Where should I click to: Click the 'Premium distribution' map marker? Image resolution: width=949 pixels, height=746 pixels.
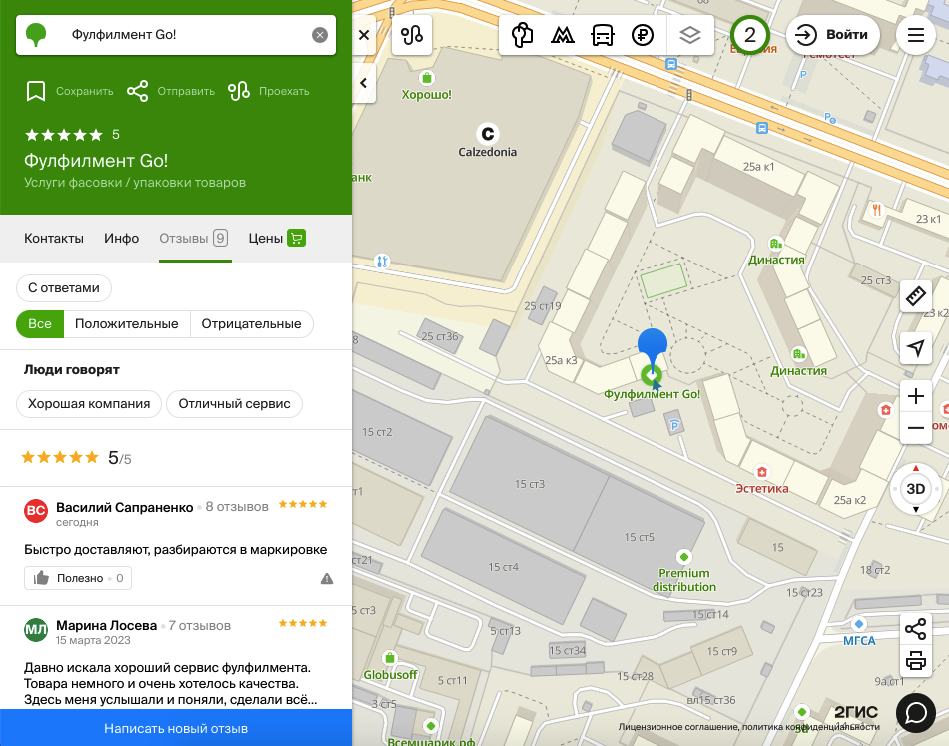[x=684, y=557]
